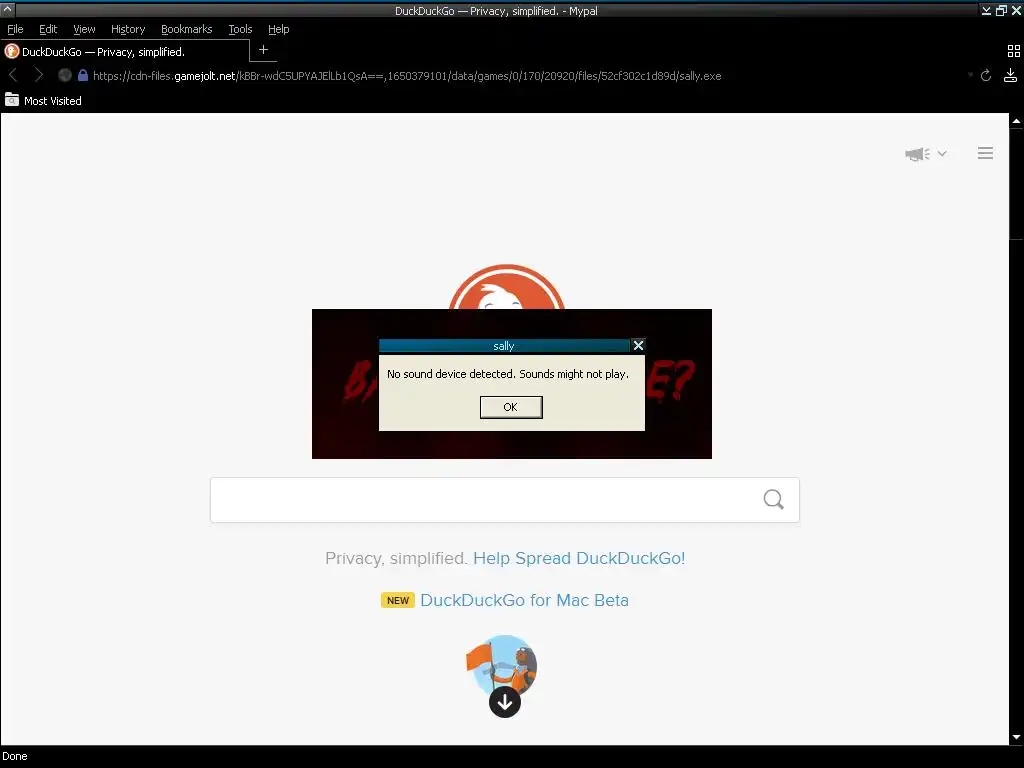Viewport: 1024px width, 768px height.
Task: Reload the page with refresh icon
Action: 986,76
